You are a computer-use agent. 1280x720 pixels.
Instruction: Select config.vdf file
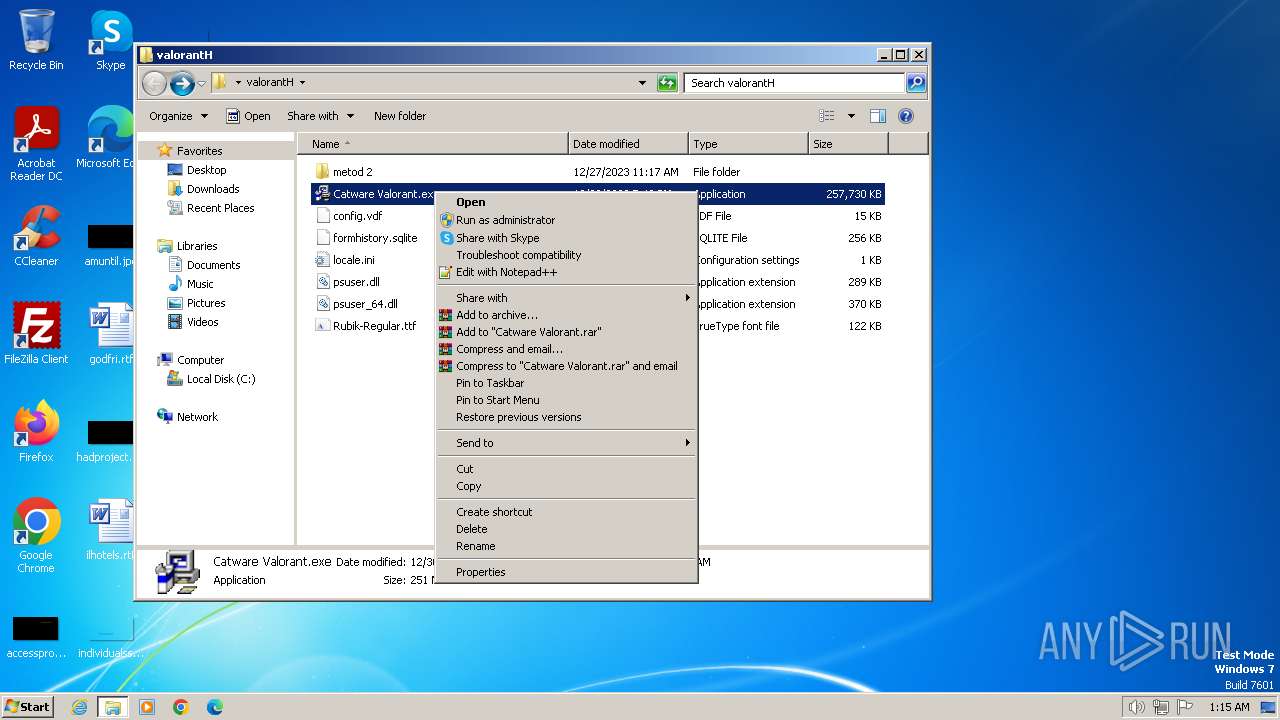tap(357, 216)
